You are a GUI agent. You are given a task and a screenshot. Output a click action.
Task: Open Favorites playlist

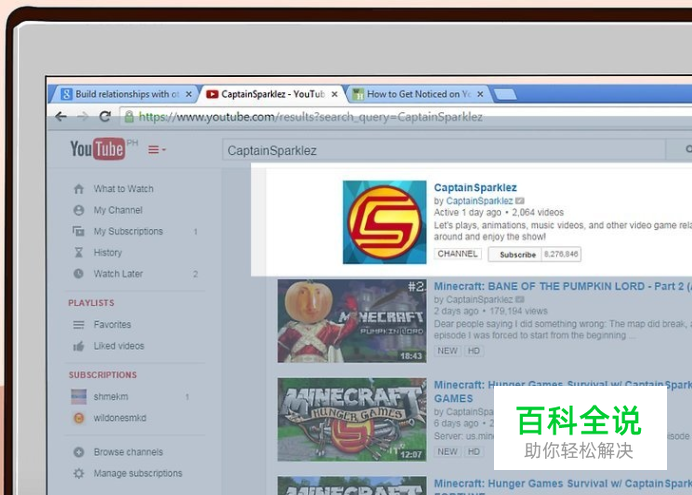click(x=112, y=325)
